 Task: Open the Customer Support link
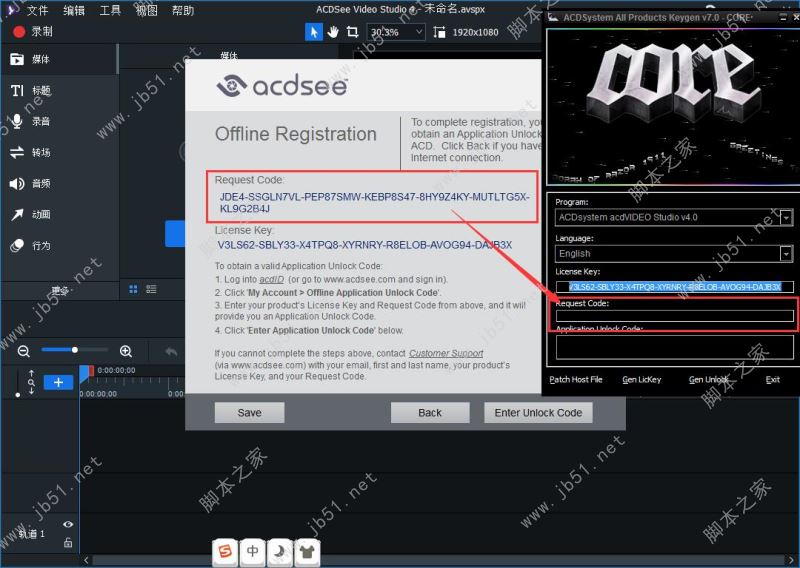446,353
